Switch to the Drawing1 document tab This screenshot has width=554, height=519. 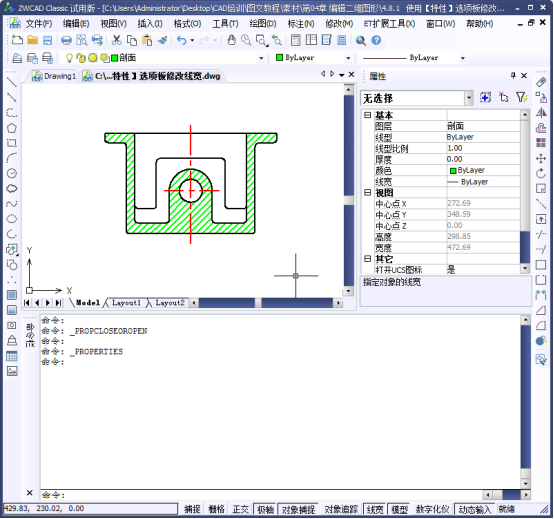(54, 76)
